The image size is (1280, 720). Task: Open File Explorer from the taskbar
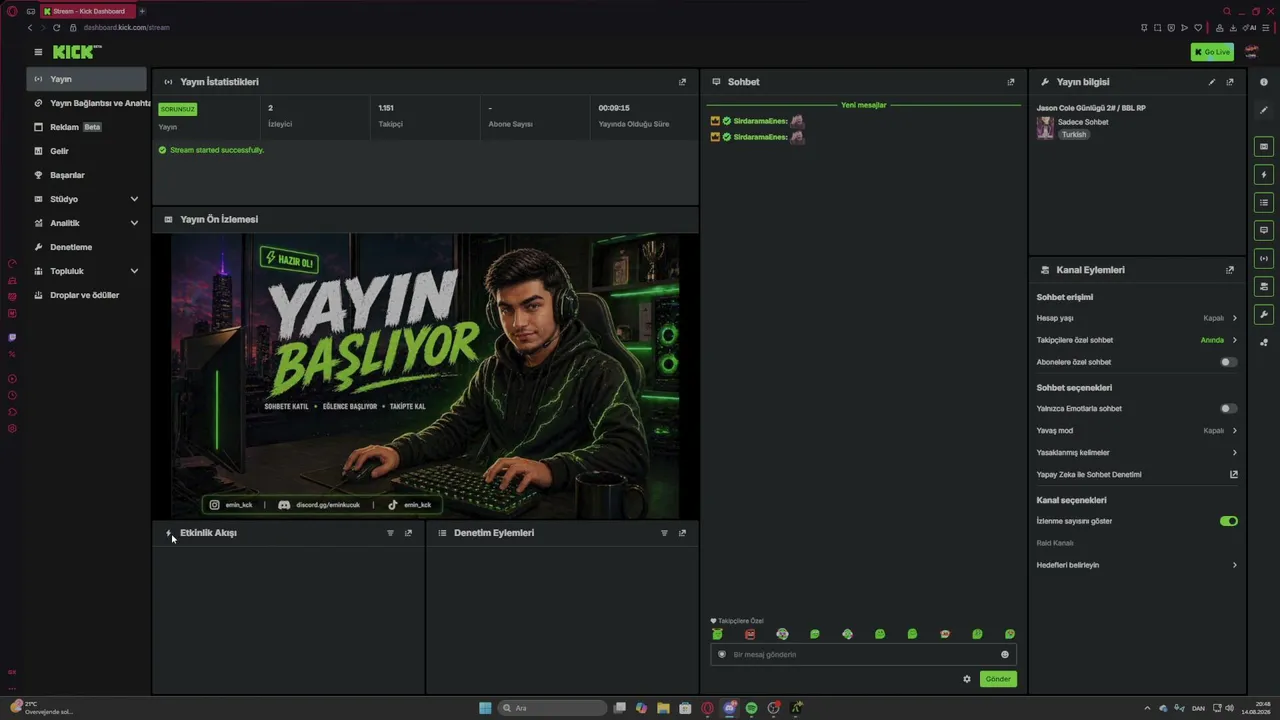pyautogui.click(x=663, y=708)
